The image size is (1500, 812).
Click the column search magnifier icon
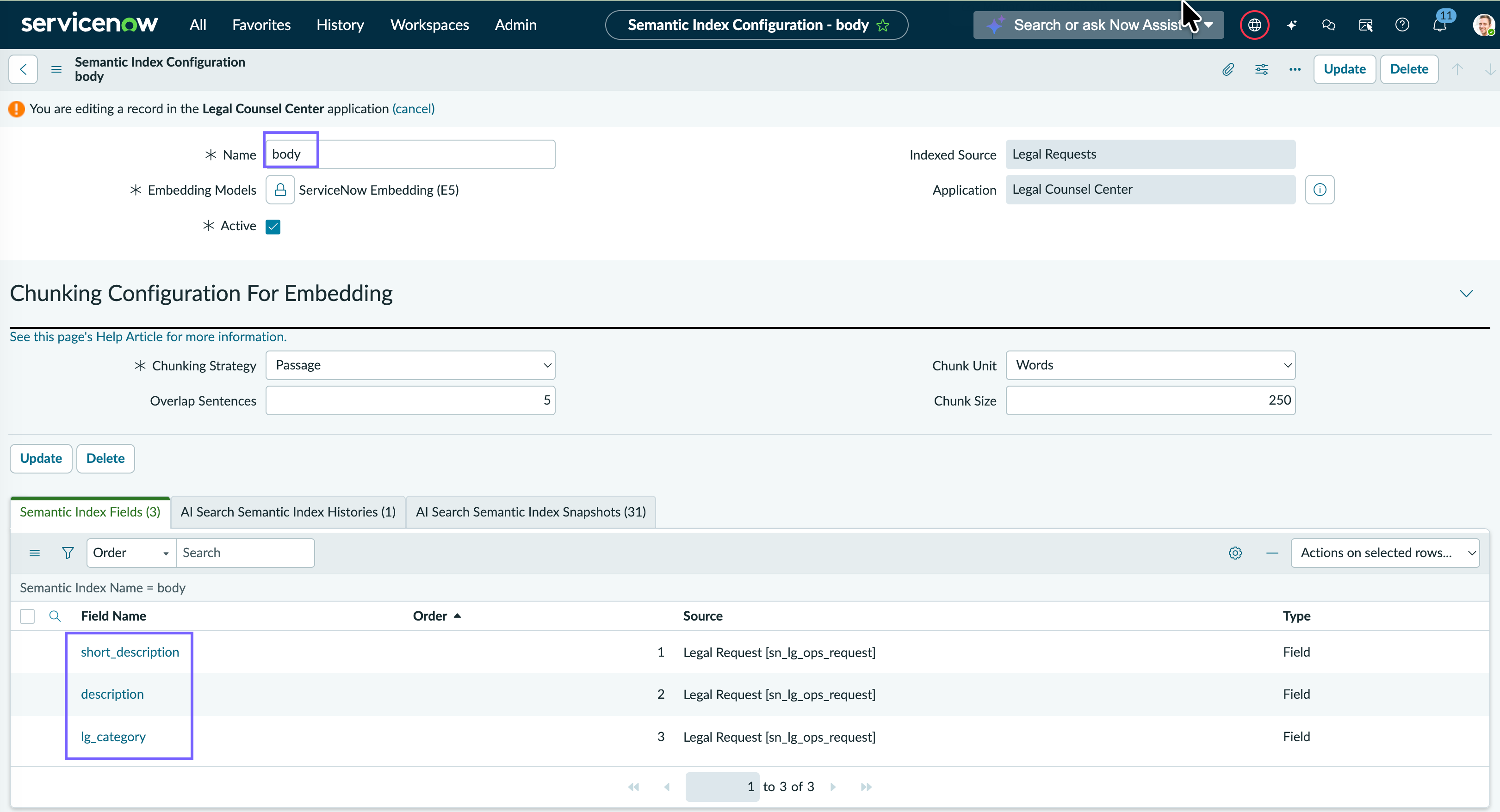[55, 616]
